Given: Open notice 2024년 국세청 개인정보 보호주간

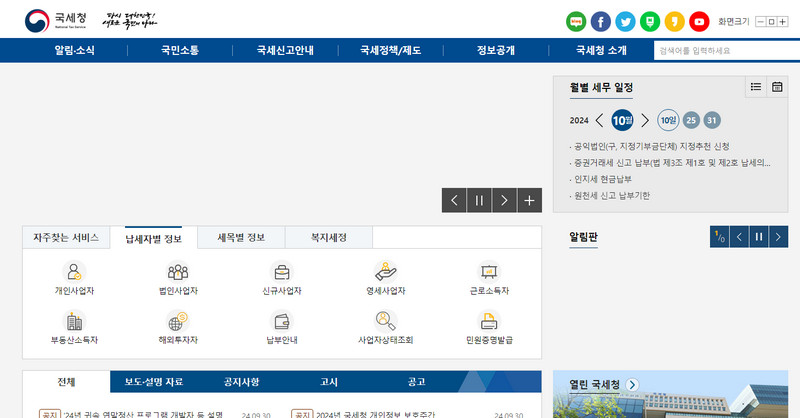Looking at the screenshot, I should point(376,414).
